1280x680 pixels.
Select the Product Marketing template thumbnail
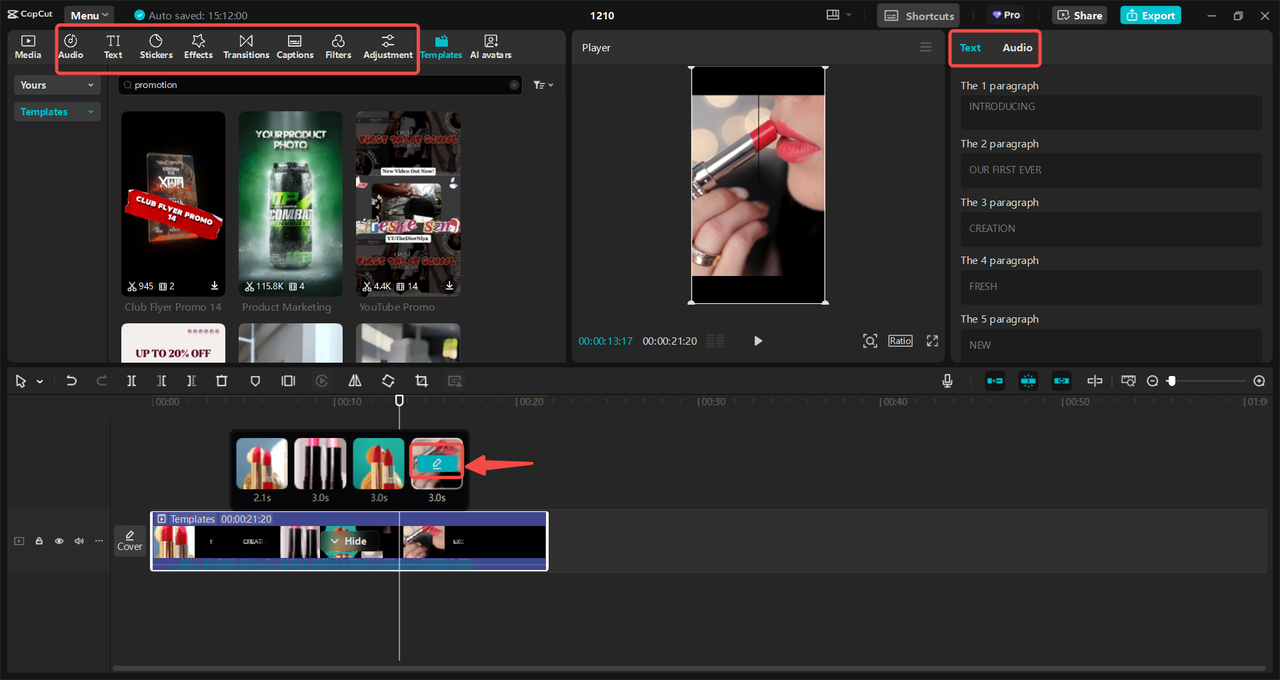pyautogui.click(x=290, y=204)
